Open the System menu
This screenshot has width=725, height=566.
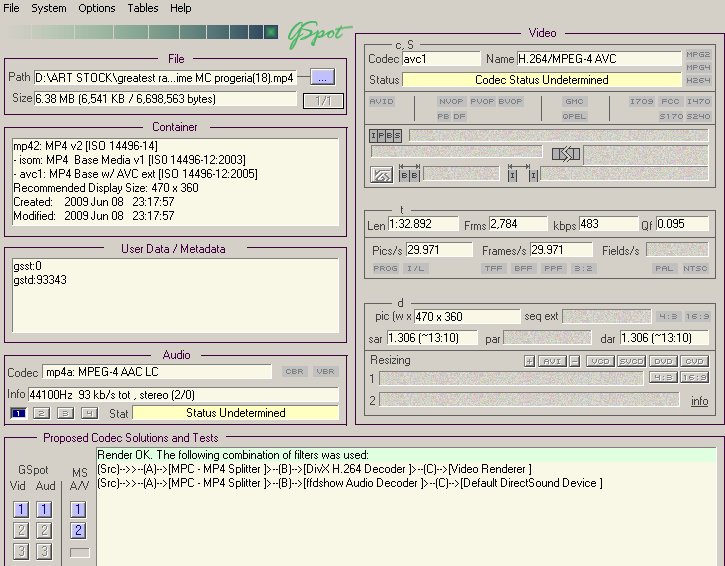coord(49,8)
